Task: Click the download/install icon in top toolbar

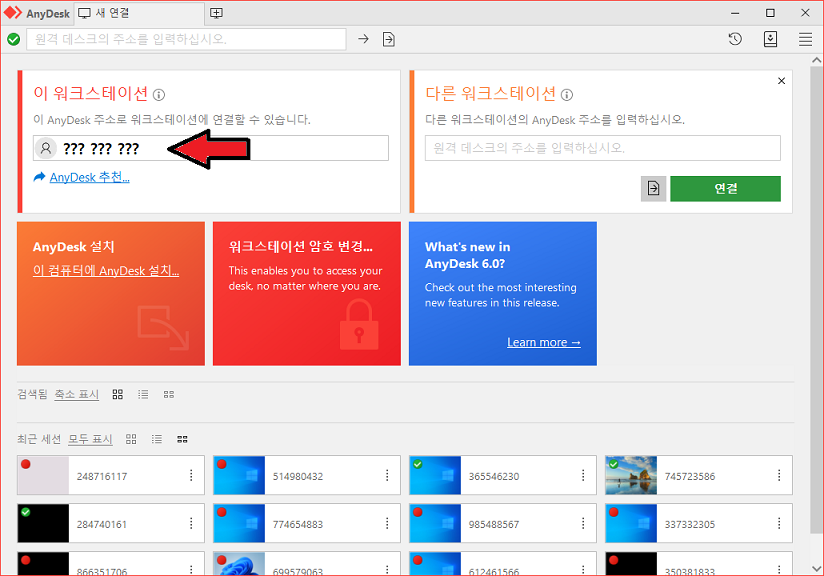Action: 770,39
